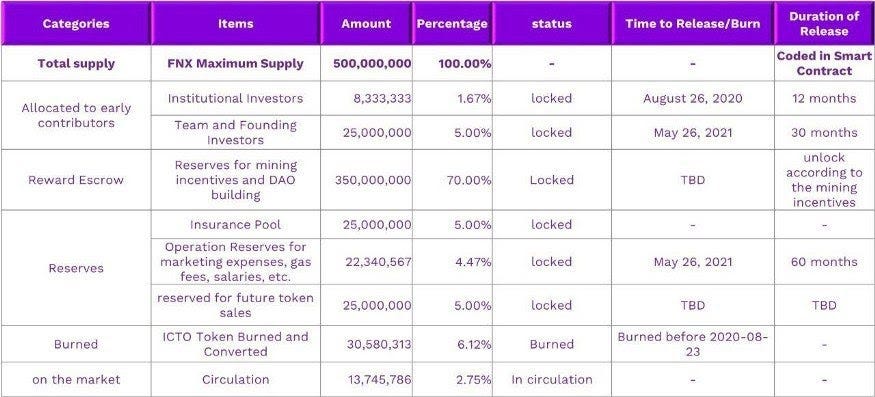Image resolution: width=875 pixels, height=397 pixels.
Task: Select the Institutional Investors item
Action: click(x=235, y=98)
